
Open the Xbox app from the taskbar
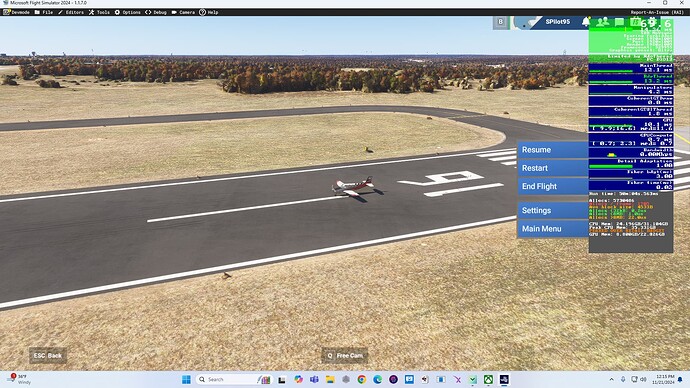click(488, 379)
